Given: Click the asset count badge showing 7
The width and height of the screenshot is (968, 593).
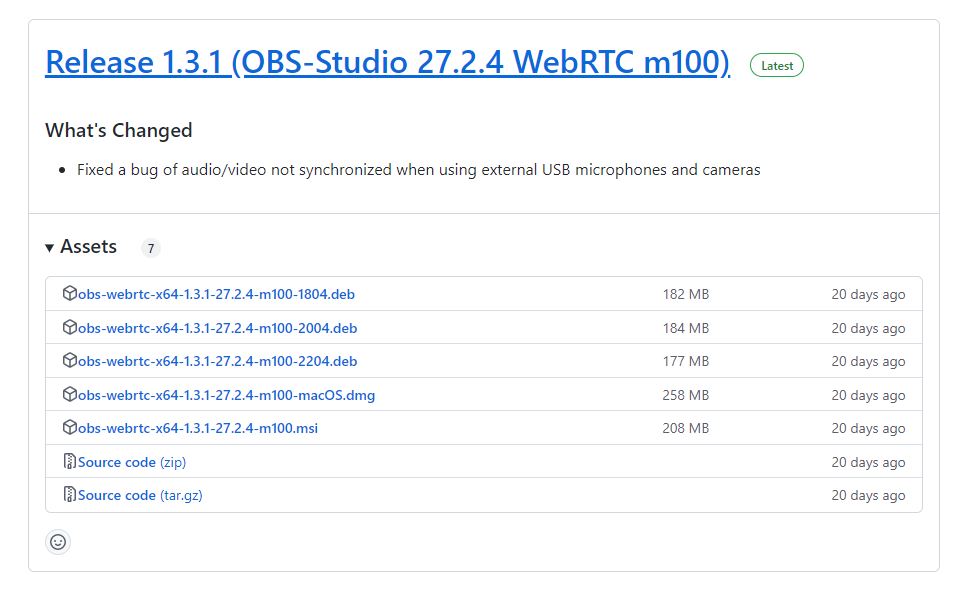Looking at the screenshot, I should pyautogui.click(x=151, y=247).
